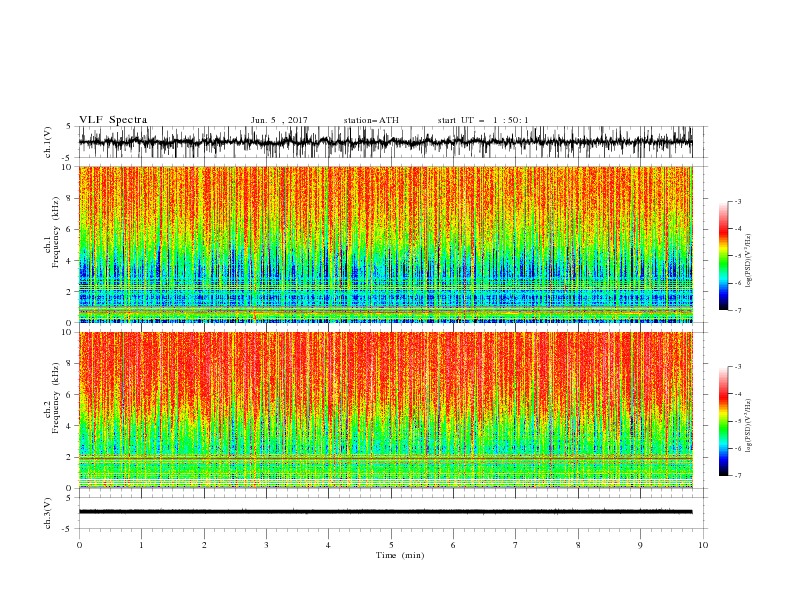The image size is (792, 612).
Task: Click the "-5" tick on upper colorbar
Action: click(737, 256)
